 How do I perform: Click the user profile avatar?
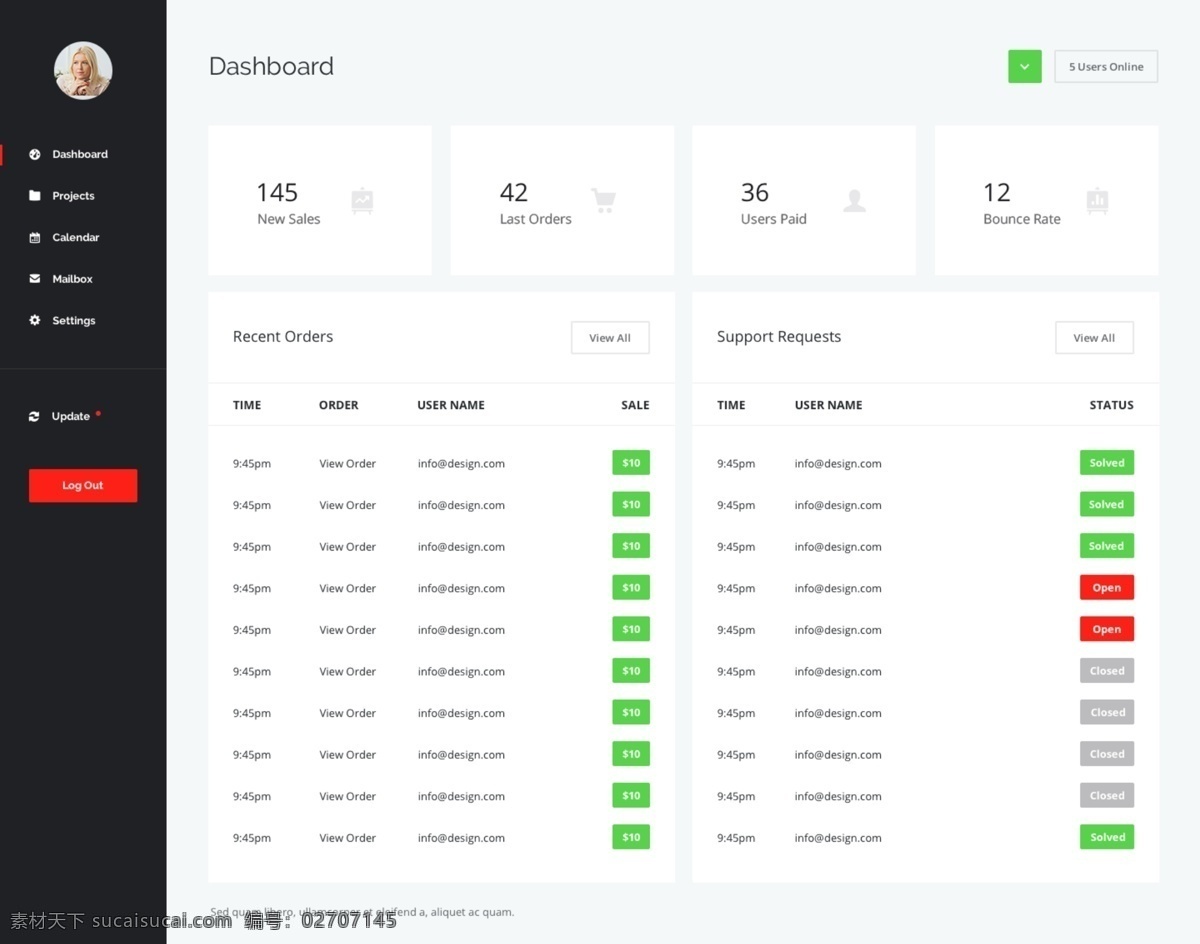pos(83,71)
